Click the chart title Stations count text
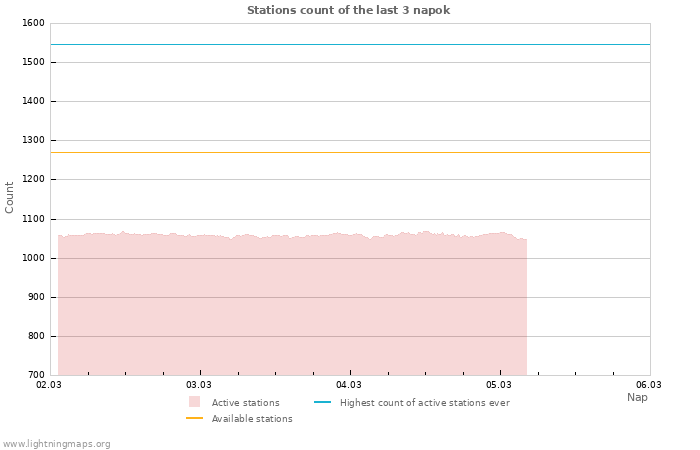700x450 pixels. [348, 10]
